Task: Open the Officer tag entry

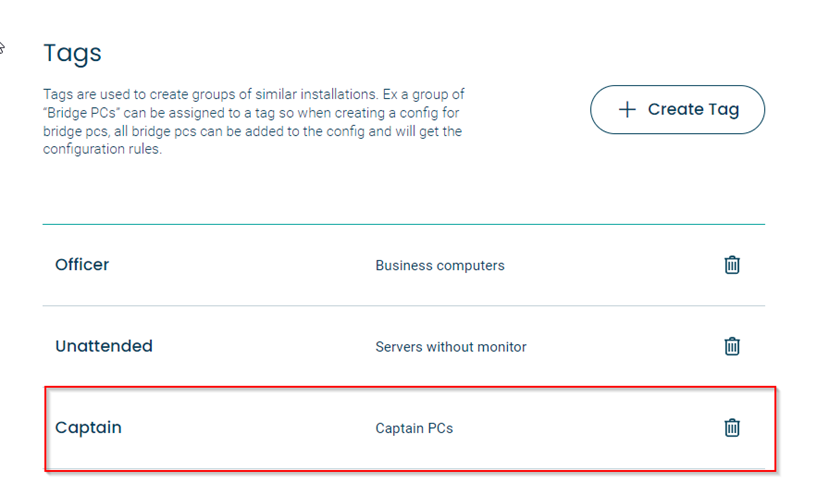Action: click(x=82, y=265)
